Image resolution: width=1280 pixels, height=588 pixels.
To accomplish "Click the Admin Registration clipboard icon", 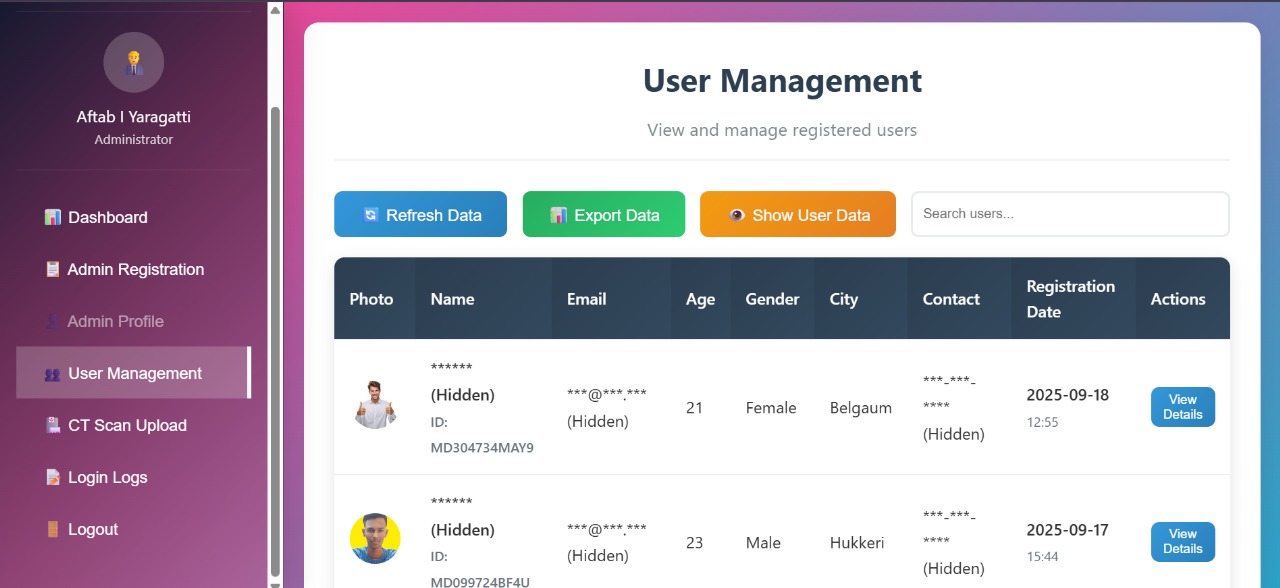I will coord(53,269).
